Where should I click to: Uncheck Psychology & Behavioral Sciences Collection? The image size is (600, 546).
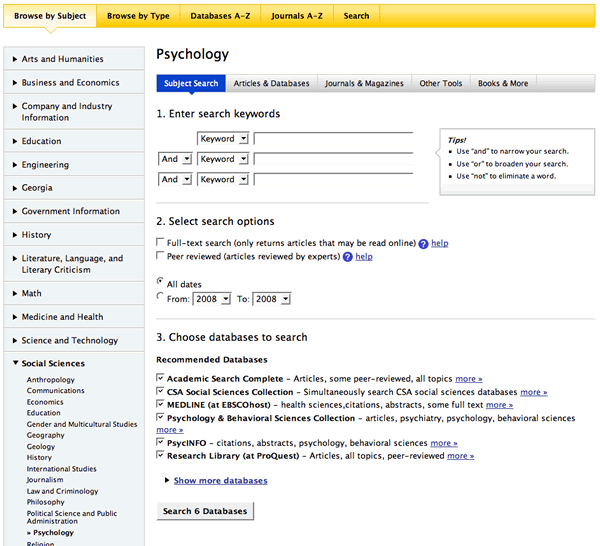(x=160, y=417)
